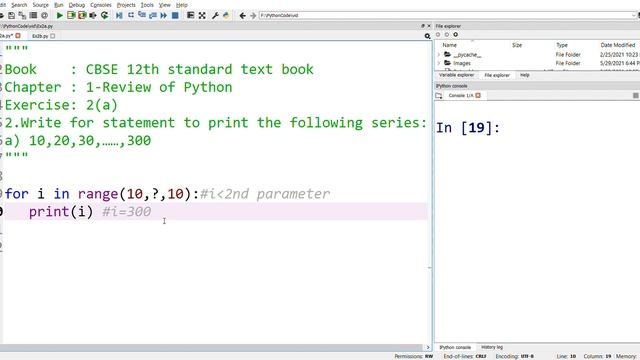Click End-of-lines CRLF status entry

click(x=465, y=356)
